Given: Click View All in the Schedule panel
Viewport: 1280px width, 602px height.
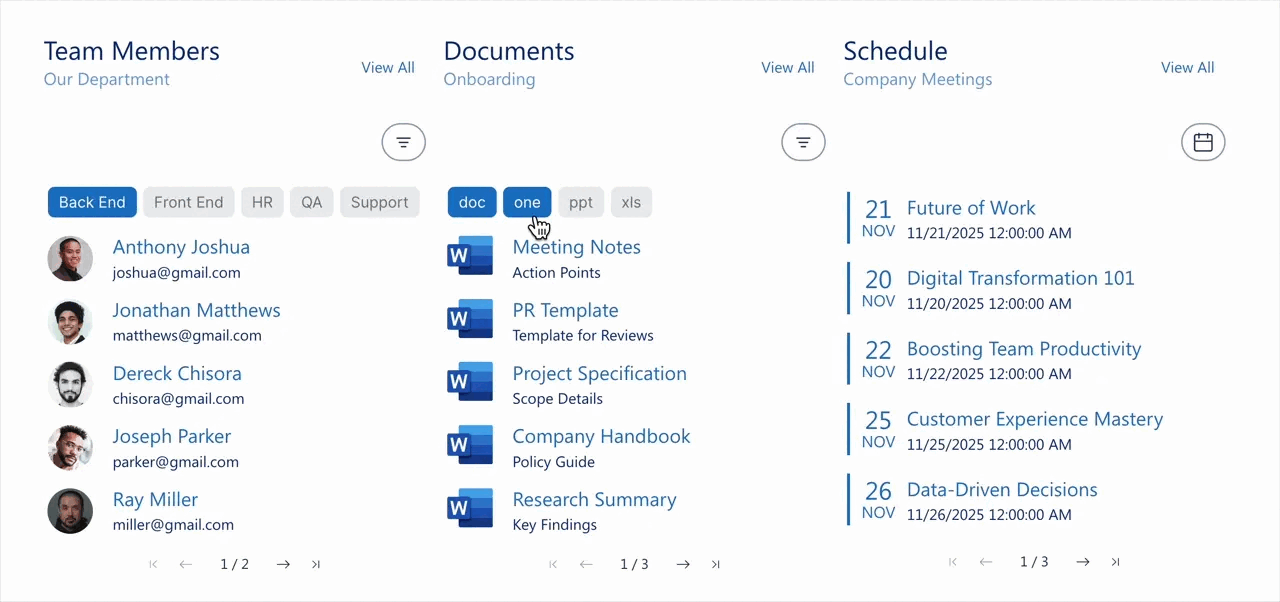Looking at the screenshot, I should pos(1187,67).
